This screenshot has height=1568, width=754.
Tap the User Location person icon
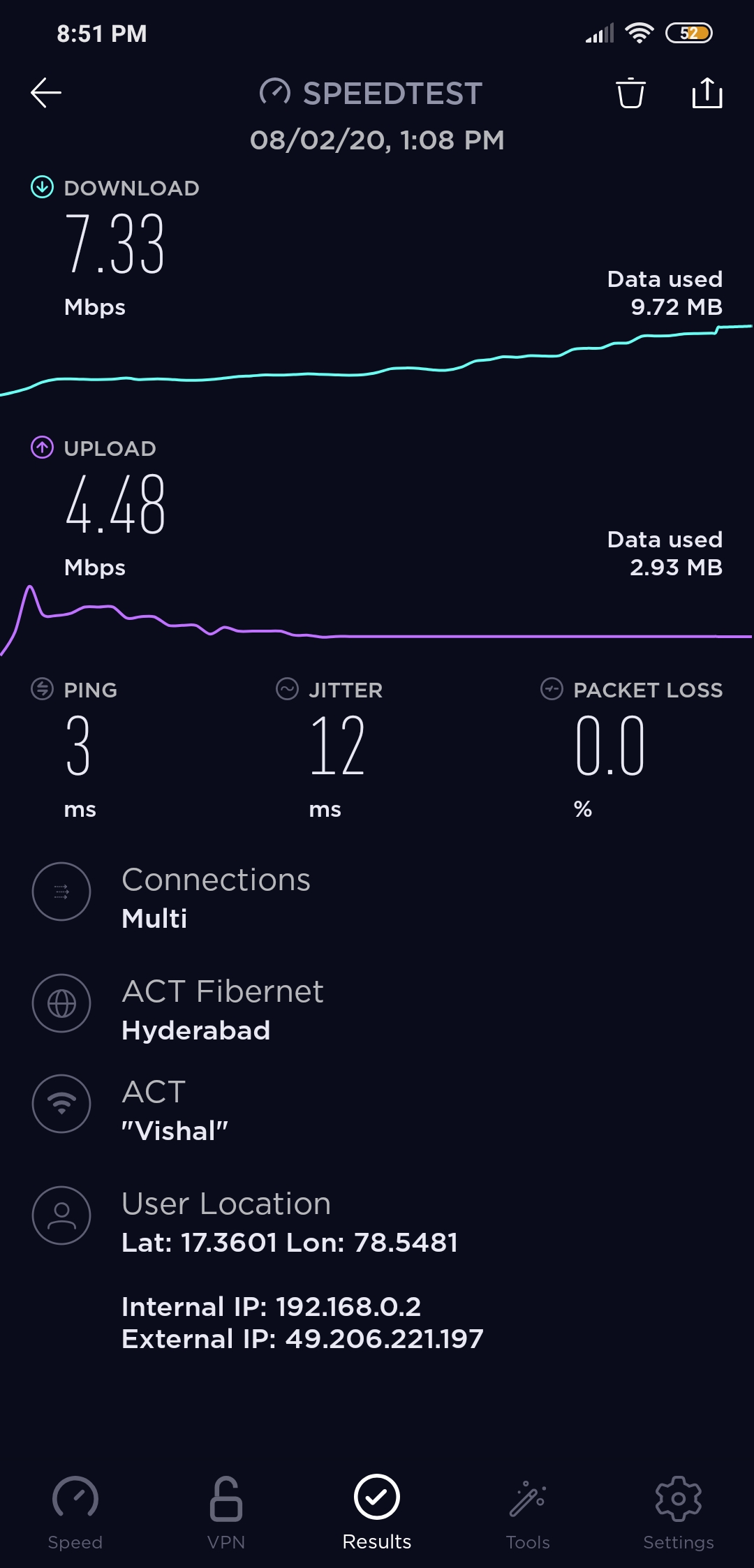(61, 1215)
